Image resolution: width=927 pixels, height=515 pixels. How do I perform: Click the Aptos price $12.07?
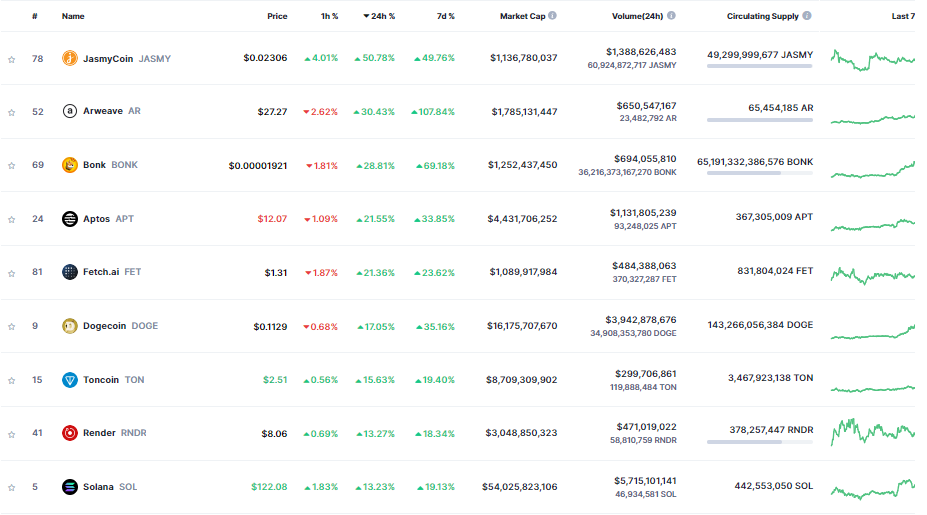pyautogui.click(x=272, y=219)
